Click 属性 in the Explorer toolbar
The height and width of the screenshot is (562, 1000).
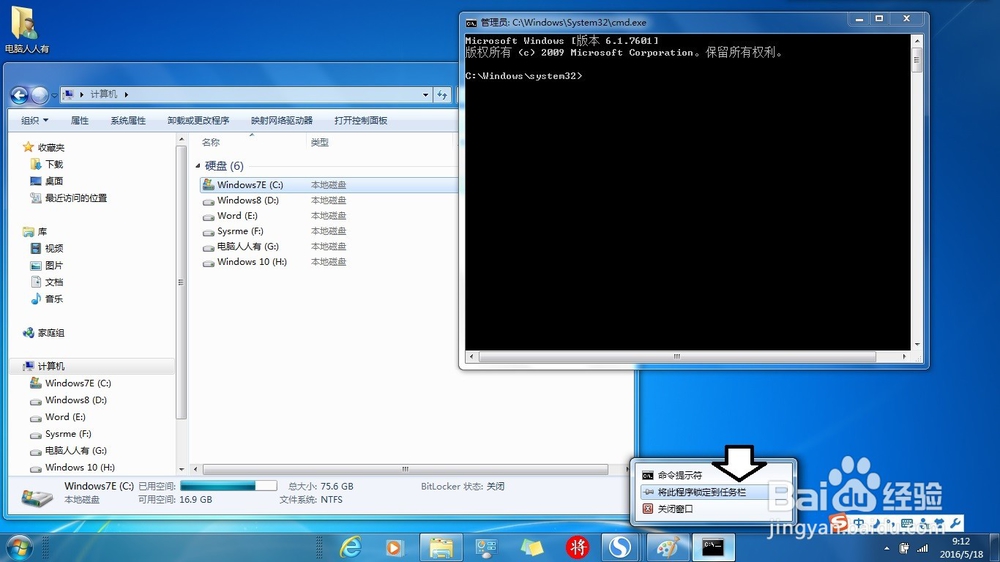(x=80, y=121)
